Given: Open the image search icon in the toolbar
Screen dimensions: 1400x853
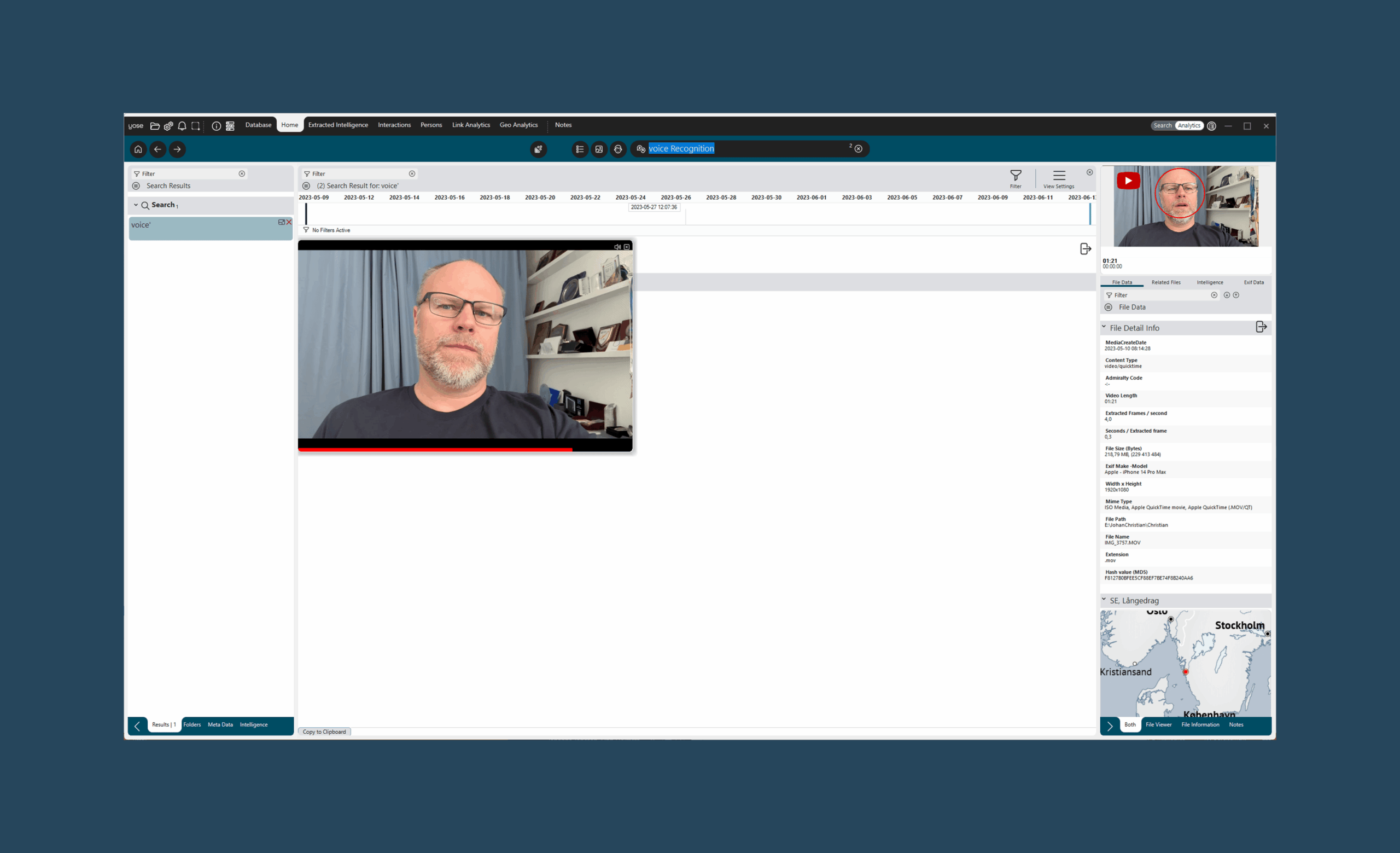Looking at the screenshot, I should (x=599, y=149).
